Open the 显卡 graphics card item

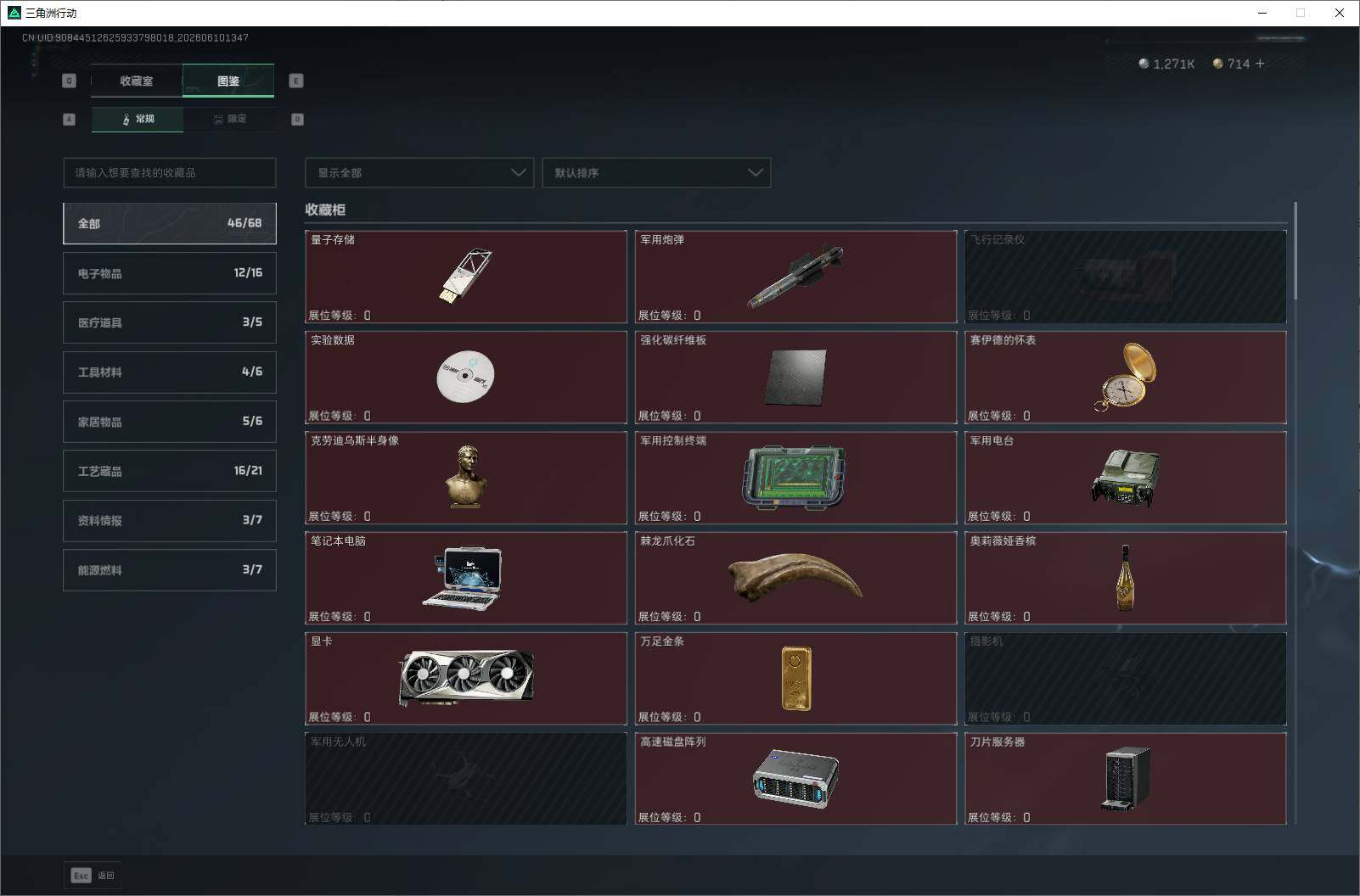click(x=466, y=678)
